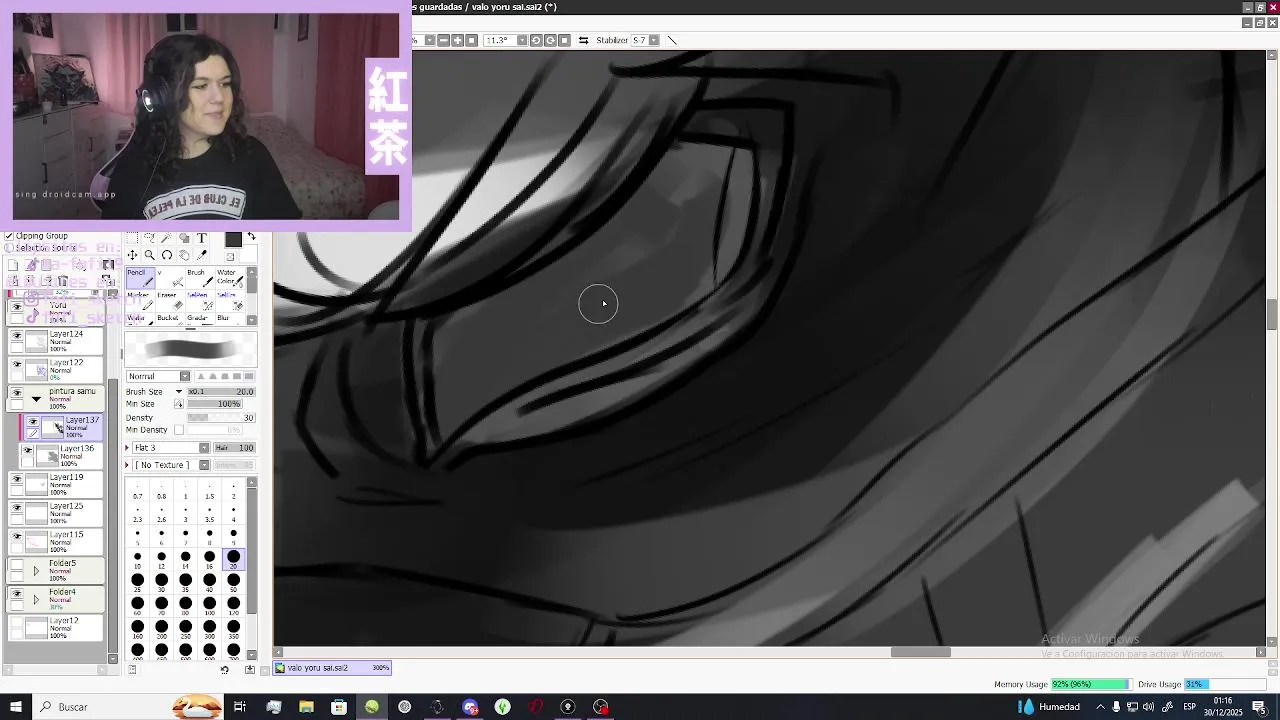The image size is (1280, 720).
Task: Open Brush Size multiplier dropdown arrow
Action: point(179,392)
